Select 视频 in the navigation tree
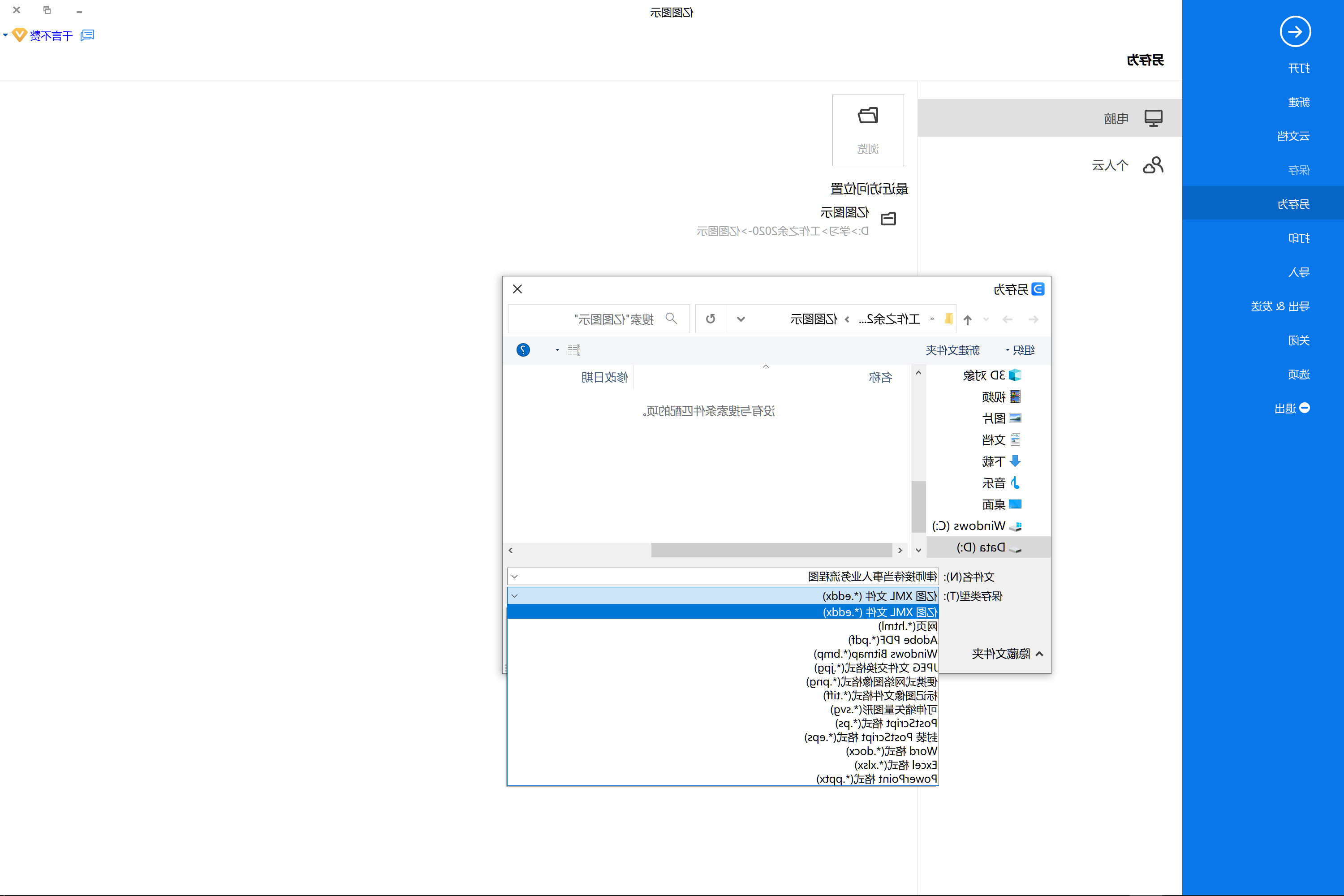Screen dimensions: 1344x896 1001,396
